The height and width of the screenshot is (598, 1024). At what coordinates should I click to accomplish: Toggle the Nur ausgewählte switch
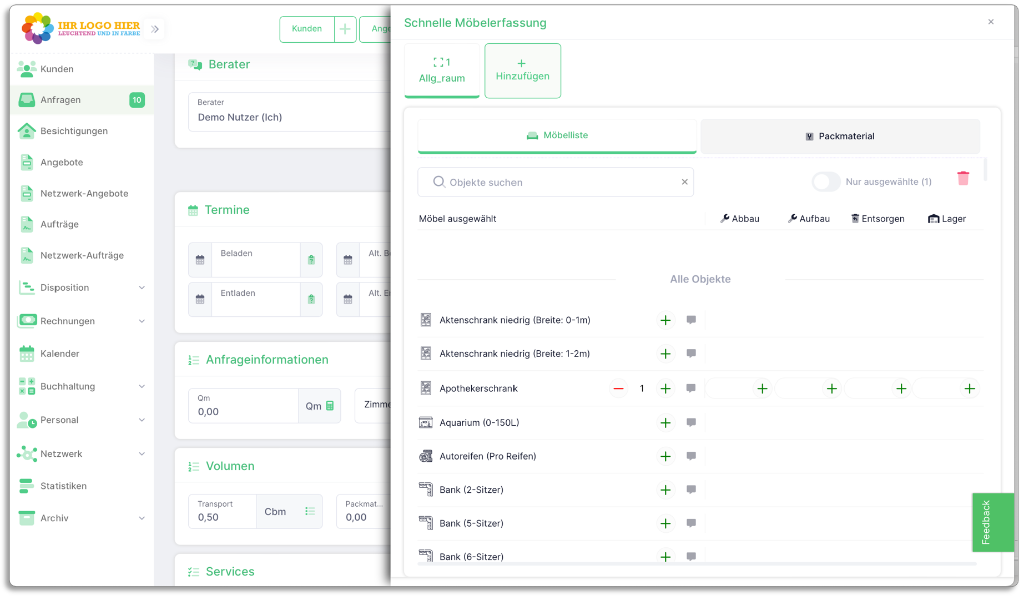(826, 182)
